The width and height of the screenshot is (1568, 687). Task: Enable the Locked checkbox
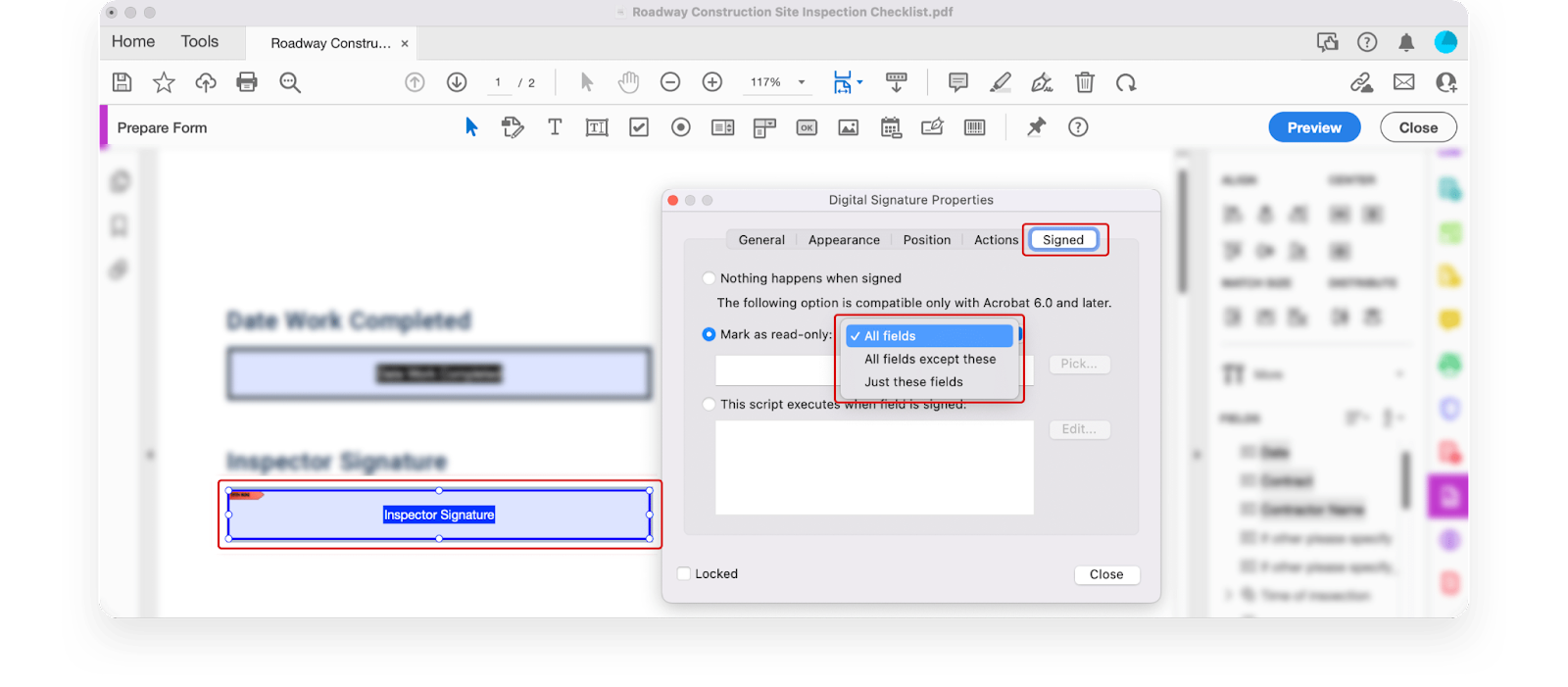tap(684, 574)
